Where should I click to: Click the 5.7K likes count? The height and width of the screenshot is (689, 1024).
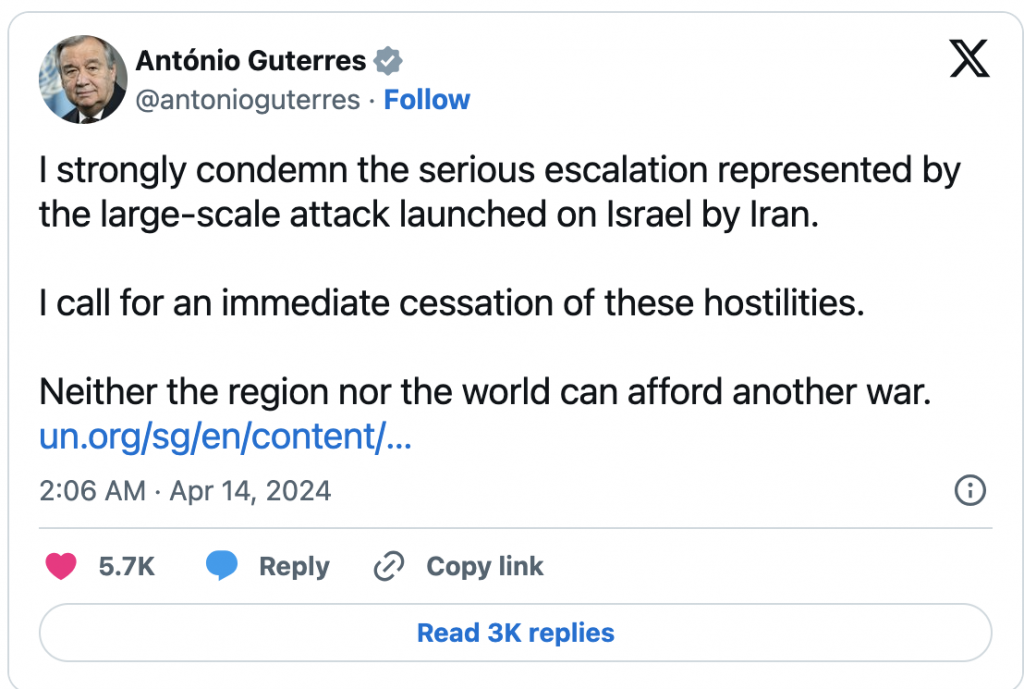click(127, 566)
